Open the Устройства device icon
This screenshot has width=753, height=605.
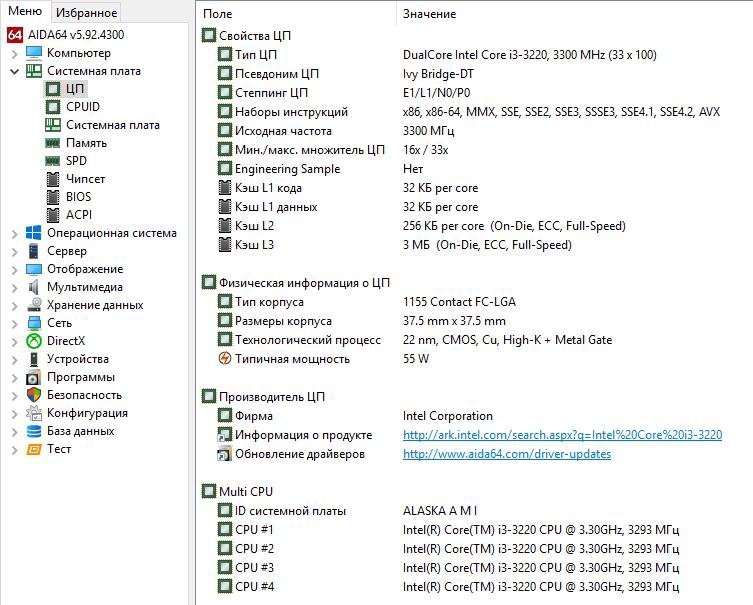pos(34,359)
